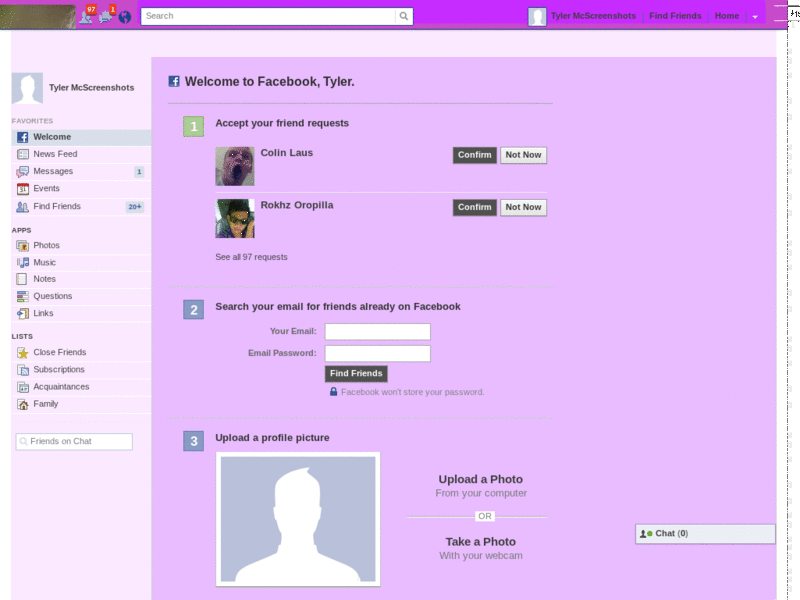Click Friends on Chat search field
Screen dimensions: 800x600
pos(74,441)
